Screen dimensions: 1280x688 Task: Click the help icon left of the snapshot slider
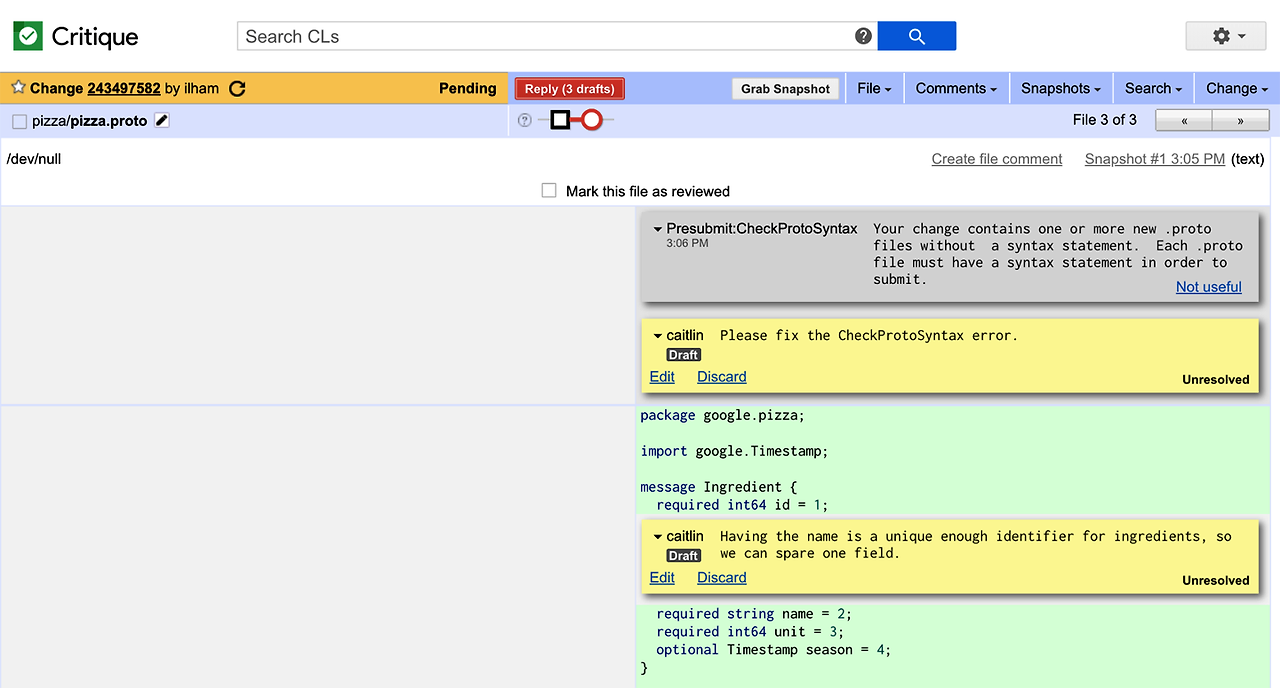[x=524, y=120]
